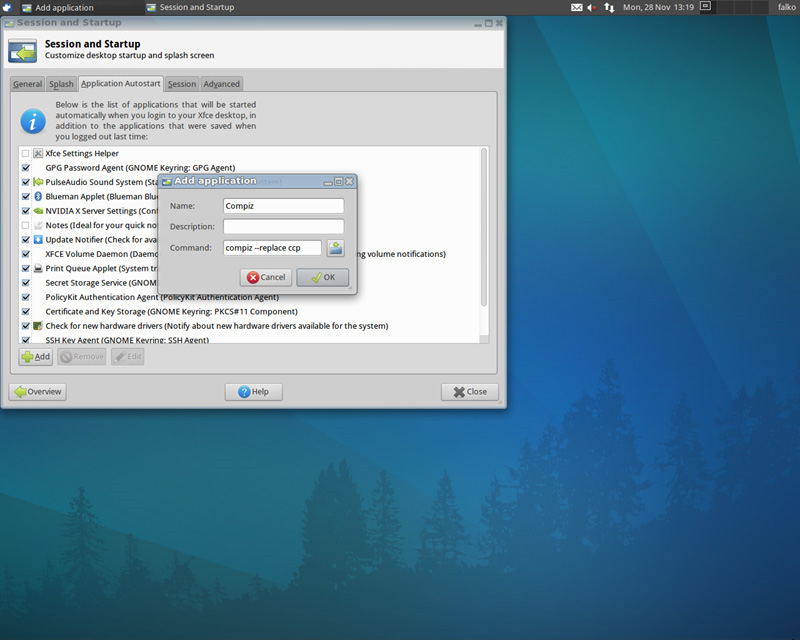Click into the Description text field
This screenshot has height=640, width=800.
tap(283, 226)
